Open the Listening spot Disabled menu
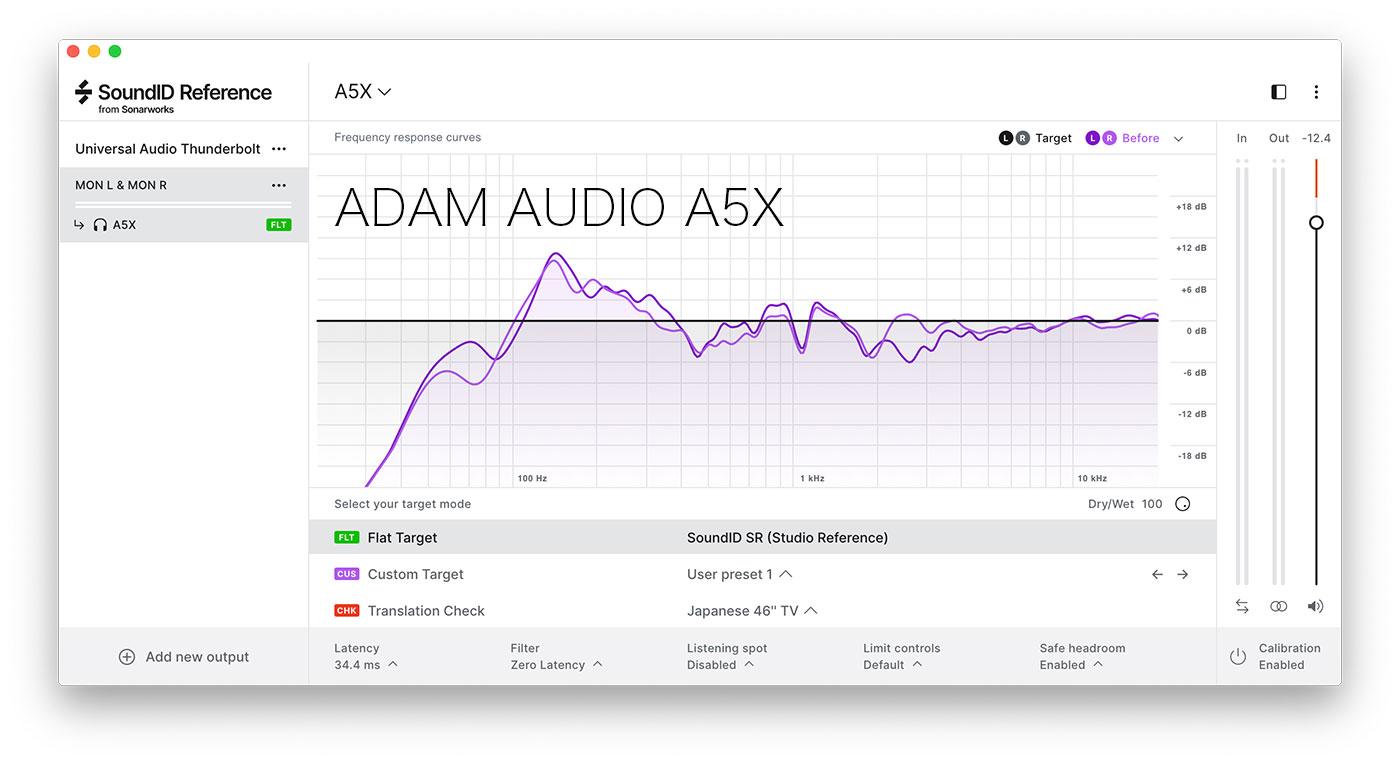Image resolution: width=1400 pixels, height=763 pixels. (727, 656)
